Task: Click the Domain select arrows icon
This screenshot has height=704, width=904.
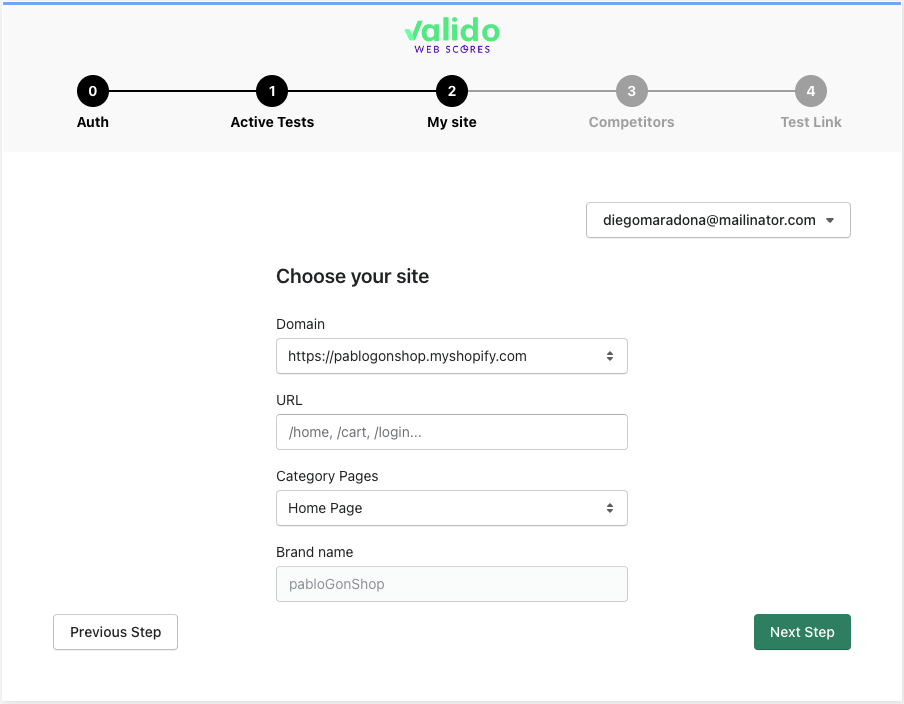Action: 610,356
